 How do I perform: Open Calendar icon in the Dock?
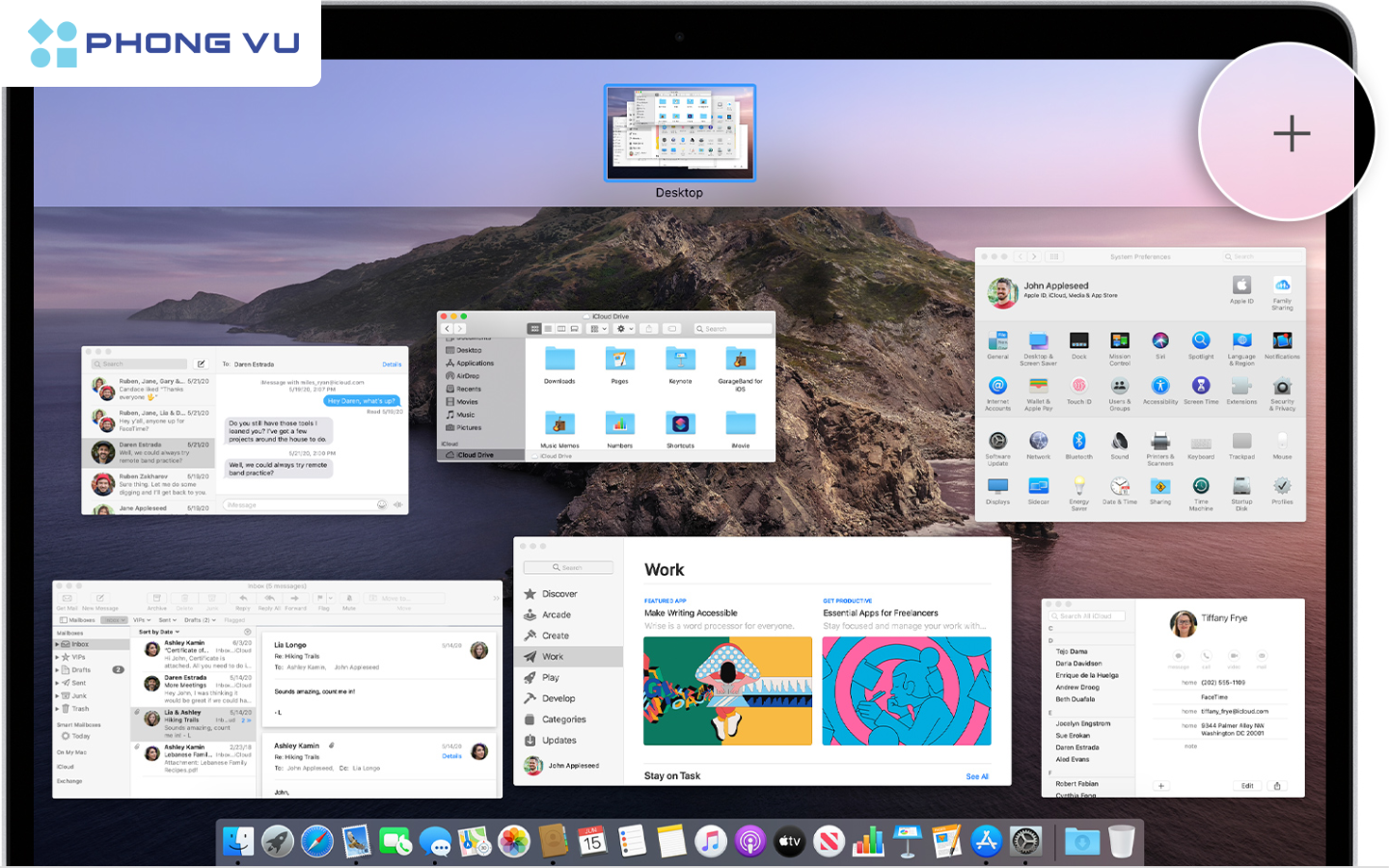coord(592,841)
